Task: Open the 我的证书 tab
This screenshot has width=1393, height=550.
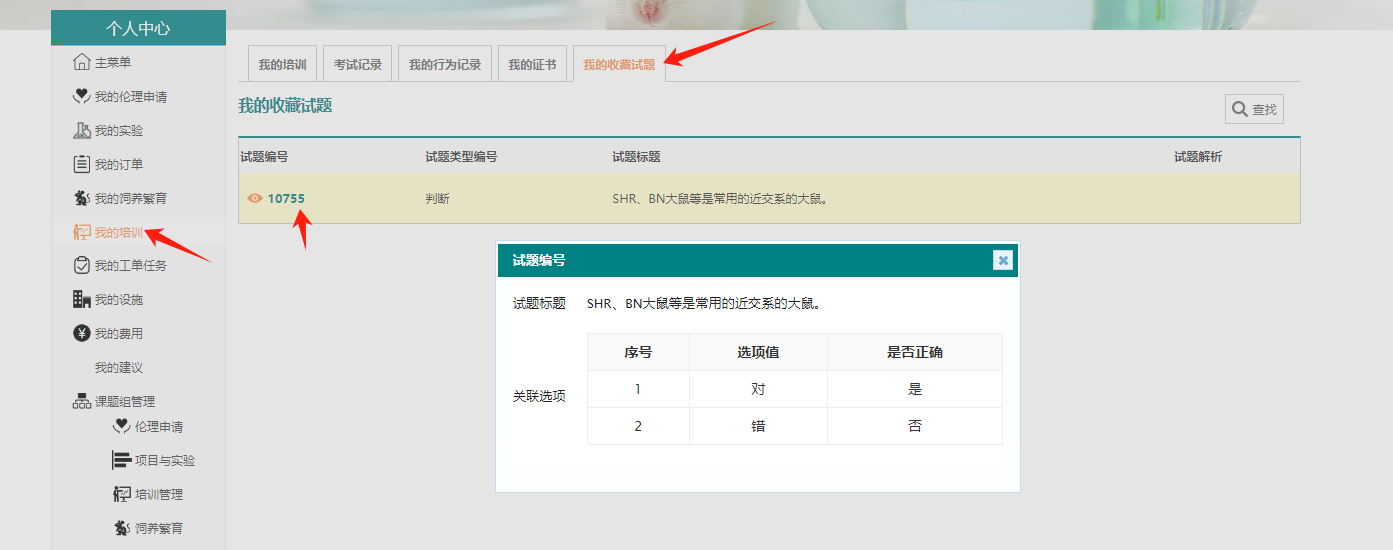Action: [531, 64]
